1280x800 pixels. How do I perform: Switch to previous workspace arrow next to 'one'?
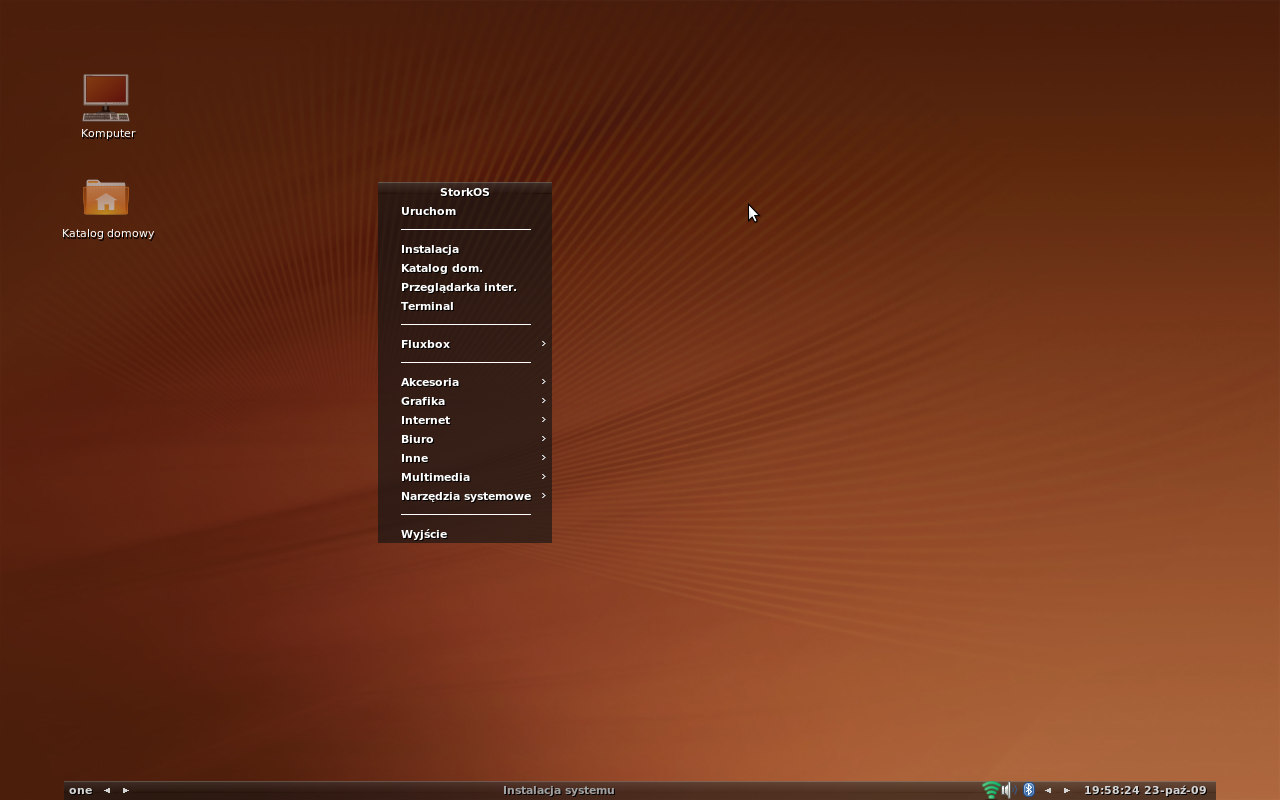pos(107,790)
